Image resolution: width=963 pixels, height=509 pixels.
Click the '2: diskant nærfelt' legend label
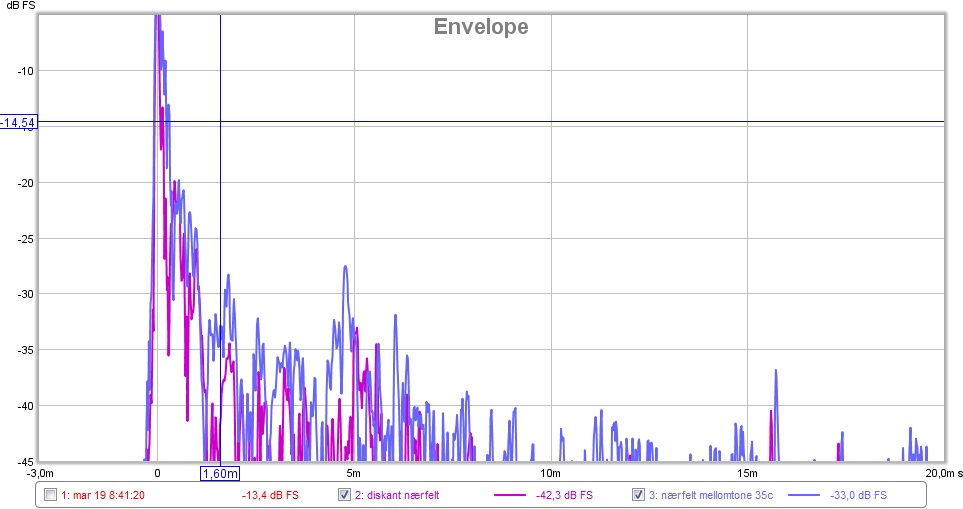point(397,495)
